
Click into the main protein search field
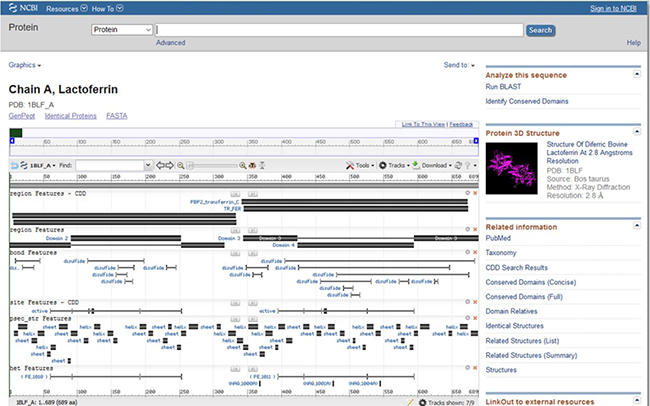pos(339,30)
